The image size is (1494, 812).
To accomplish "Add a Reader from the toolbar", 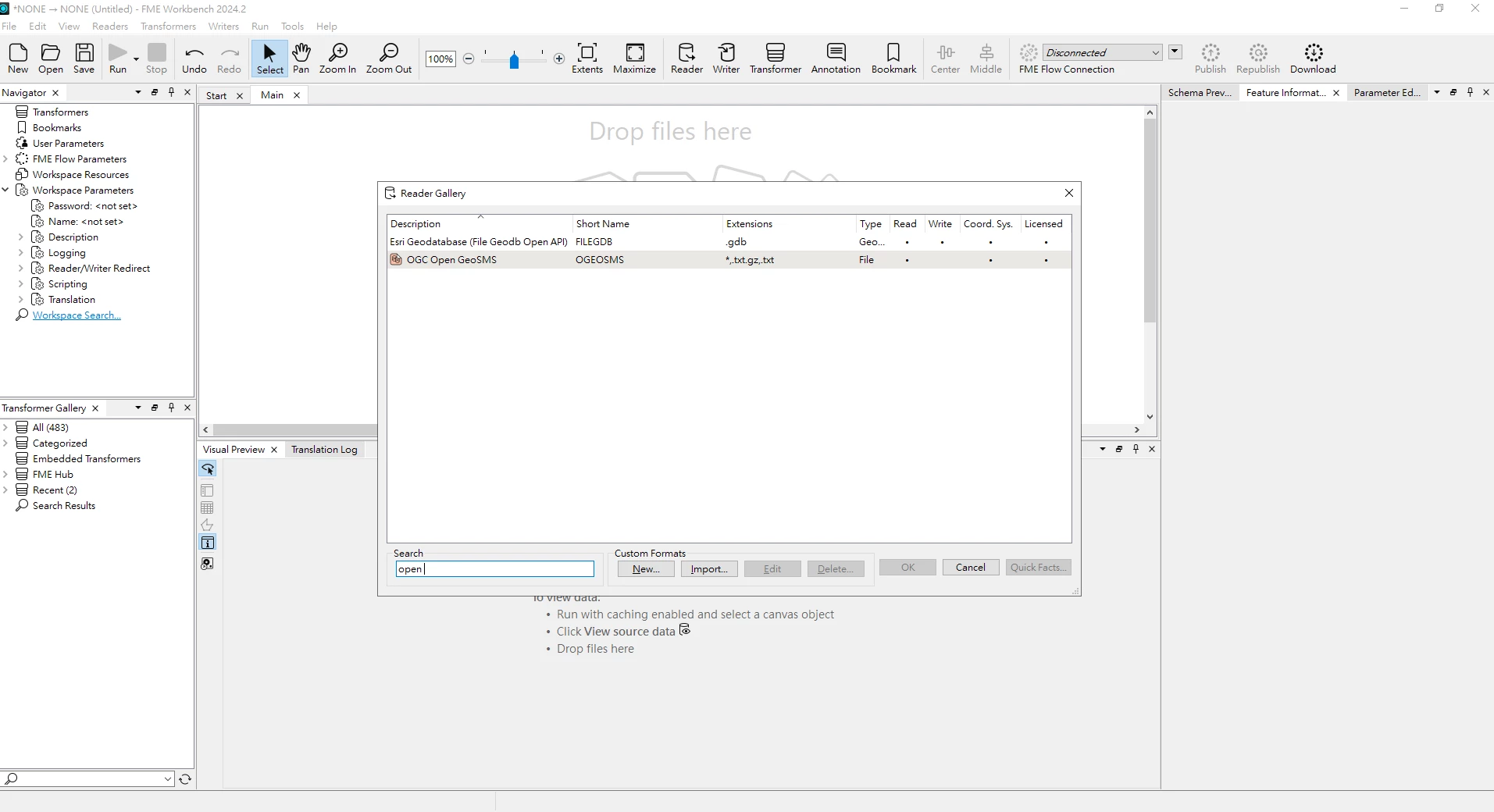I will (x=686, y=59).
